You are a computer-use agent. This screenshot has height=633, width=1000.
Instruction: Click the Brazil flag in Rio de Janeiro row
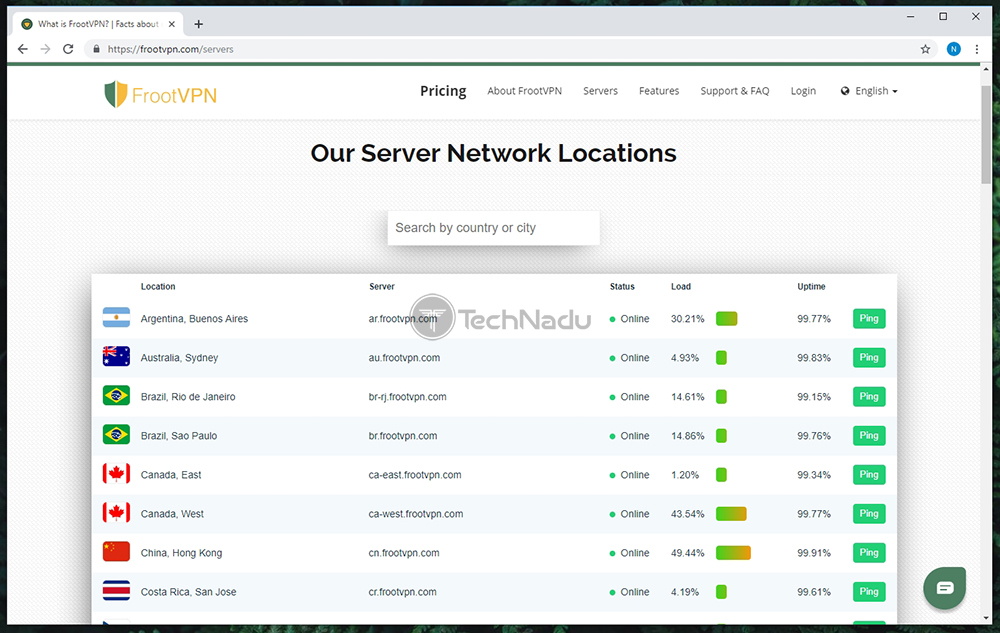point(116,395)
